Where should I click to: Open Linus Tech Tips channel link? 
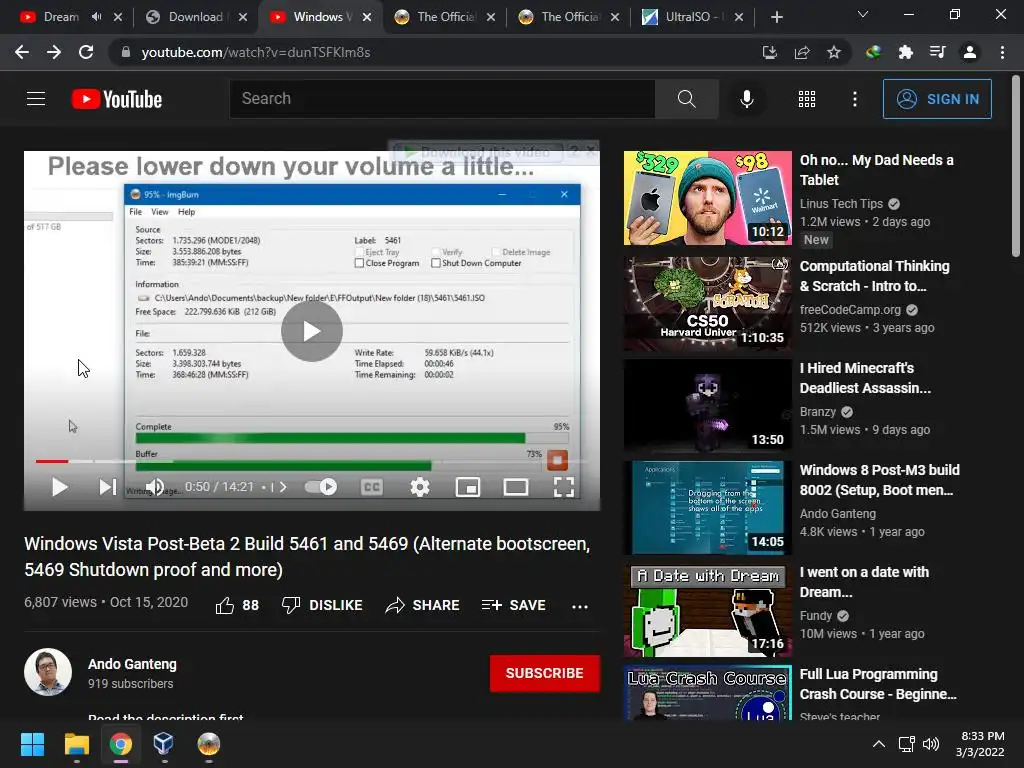(x=841, y=204)
